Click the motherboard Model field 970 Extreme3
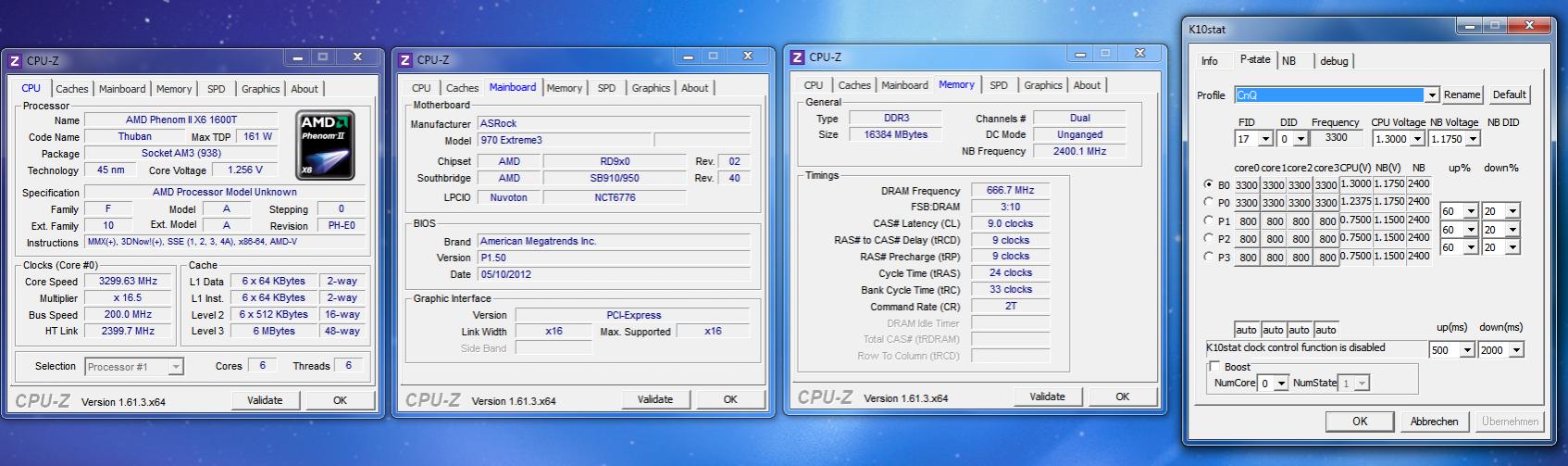The height and width of the screenshot is (466, 1568). 564,141
